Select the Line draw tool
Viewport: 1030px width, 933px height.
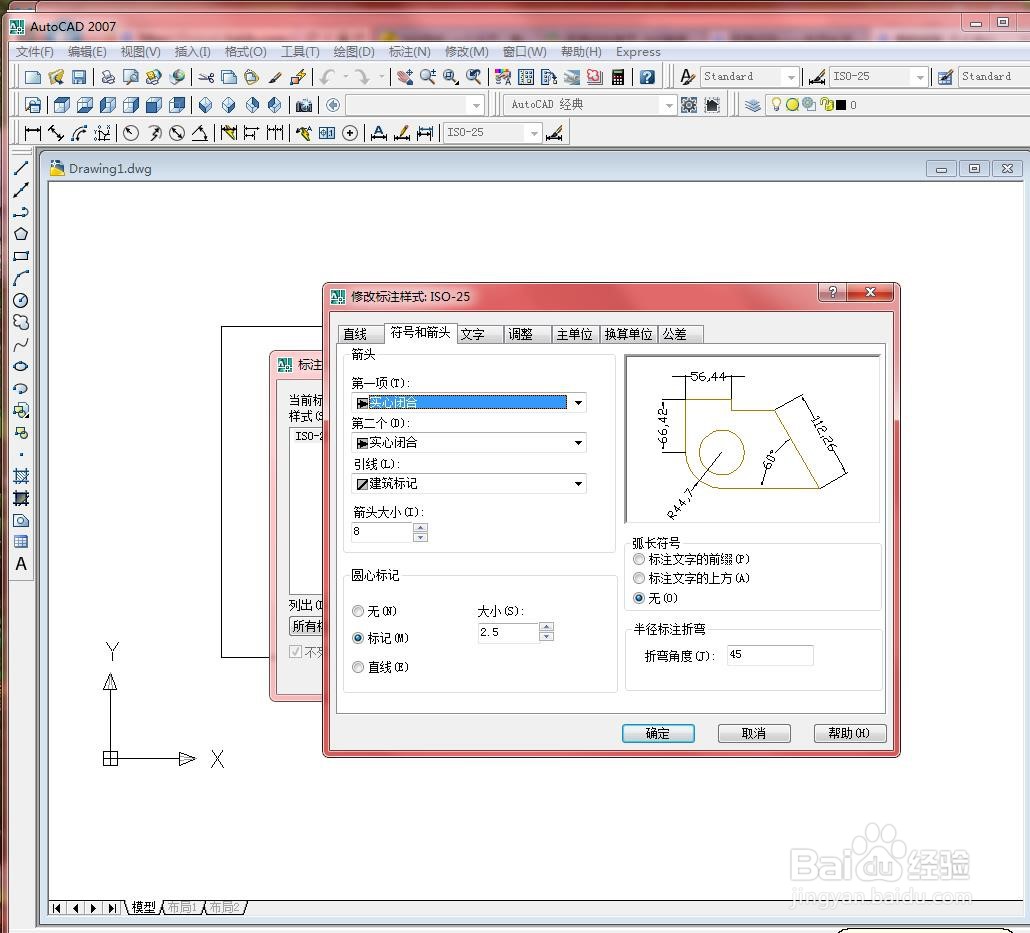click(21, 168)
